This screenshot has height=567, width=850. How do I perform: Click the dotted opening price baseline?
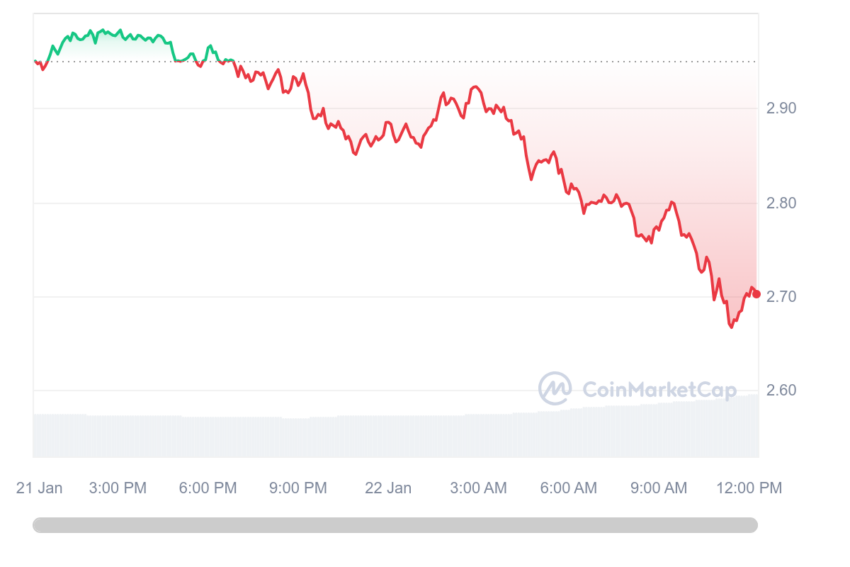tap(395, 62)
